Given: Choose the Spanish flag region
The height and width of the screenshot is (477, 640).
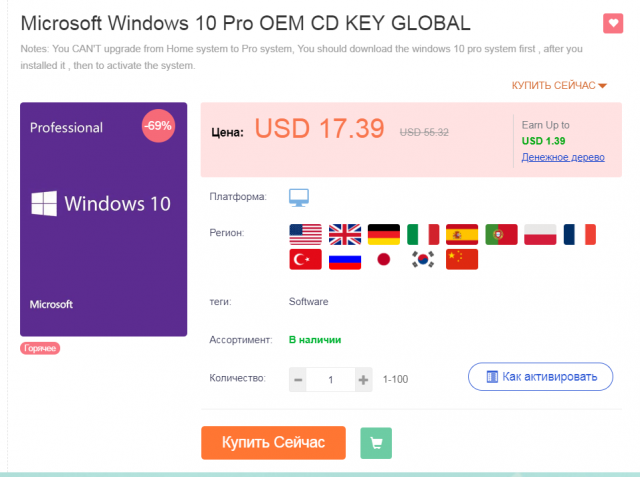Looking at the screenshot, I should tap(462, 234).
